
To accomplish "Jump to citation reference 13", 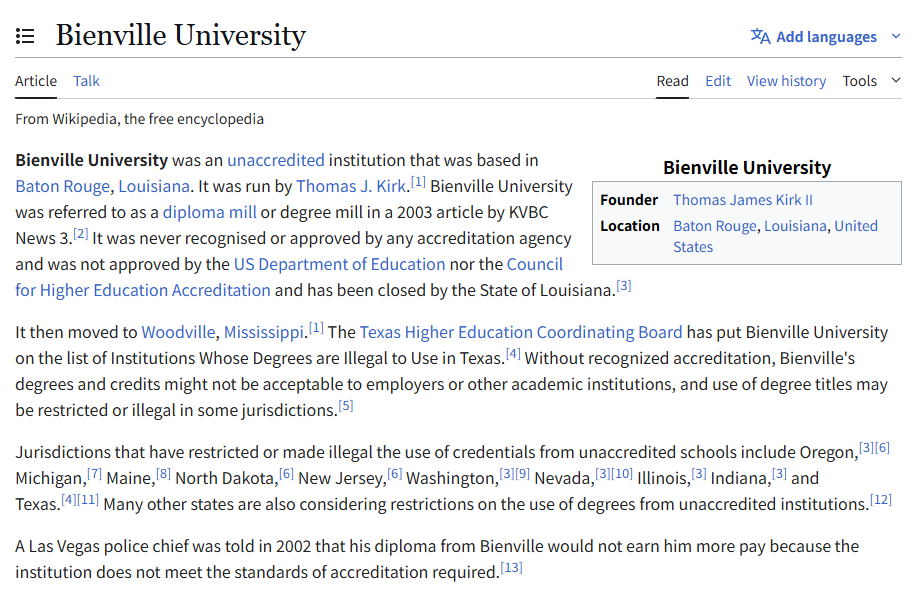I will [x=511, y=568].
